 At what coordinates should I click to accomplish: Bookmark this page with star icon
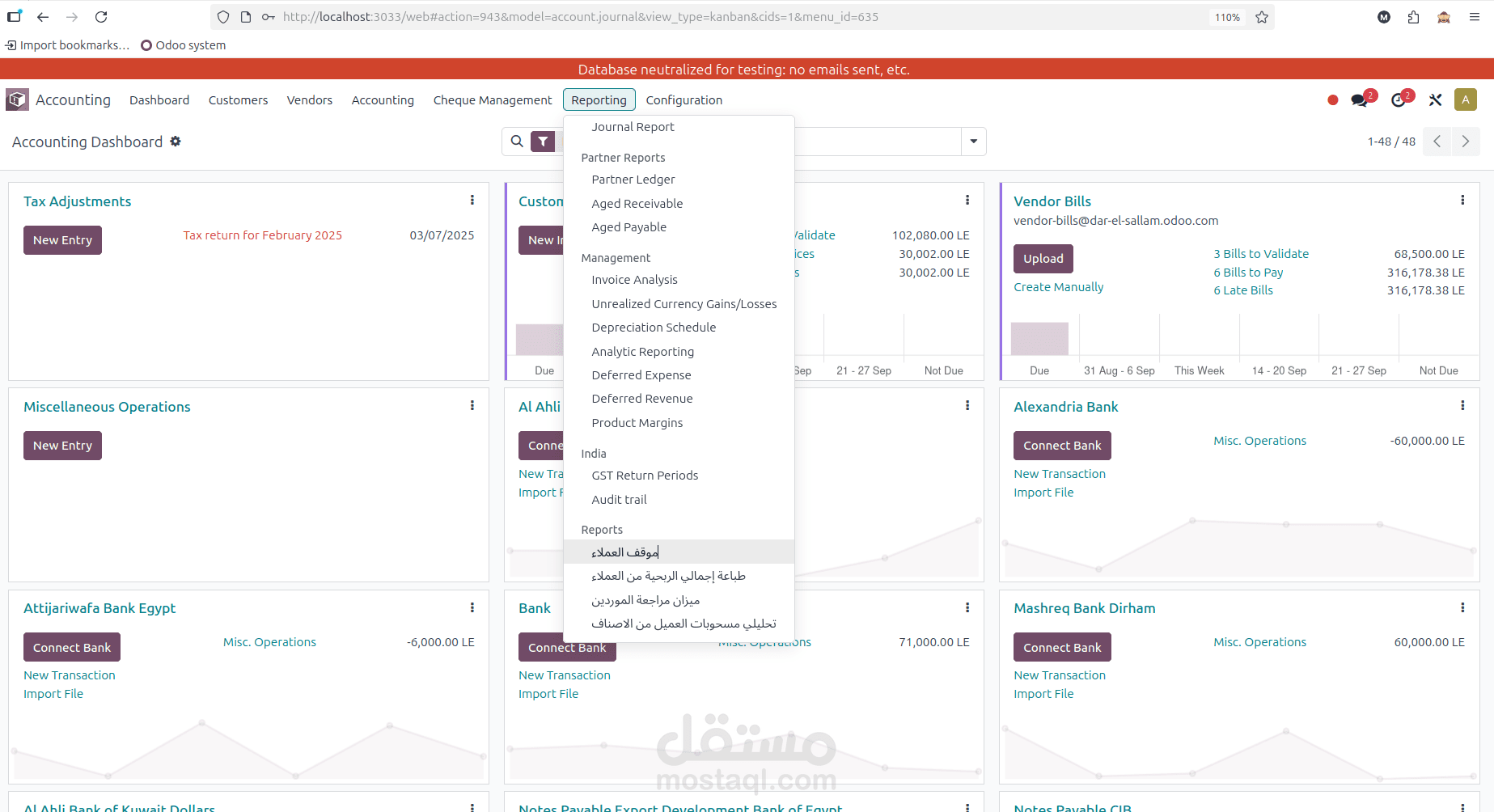tap(1262, 17)
